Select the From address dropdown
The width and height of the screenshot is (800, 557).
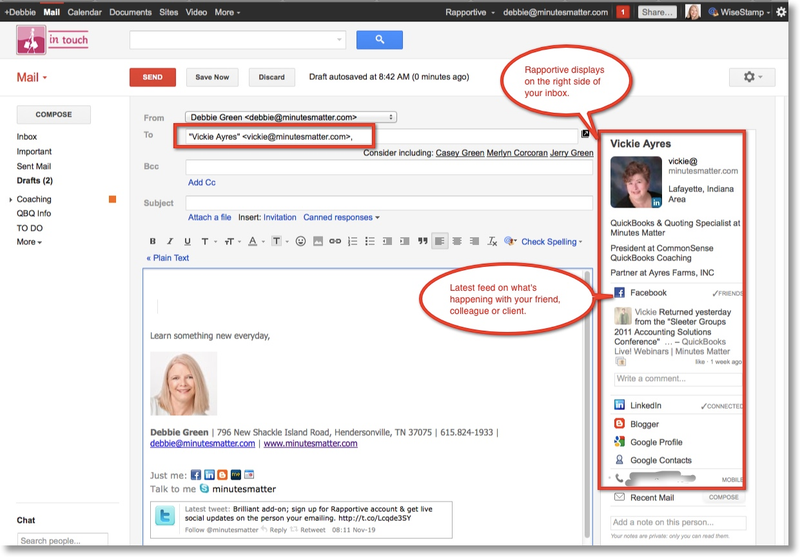click(x=291, y=117)
